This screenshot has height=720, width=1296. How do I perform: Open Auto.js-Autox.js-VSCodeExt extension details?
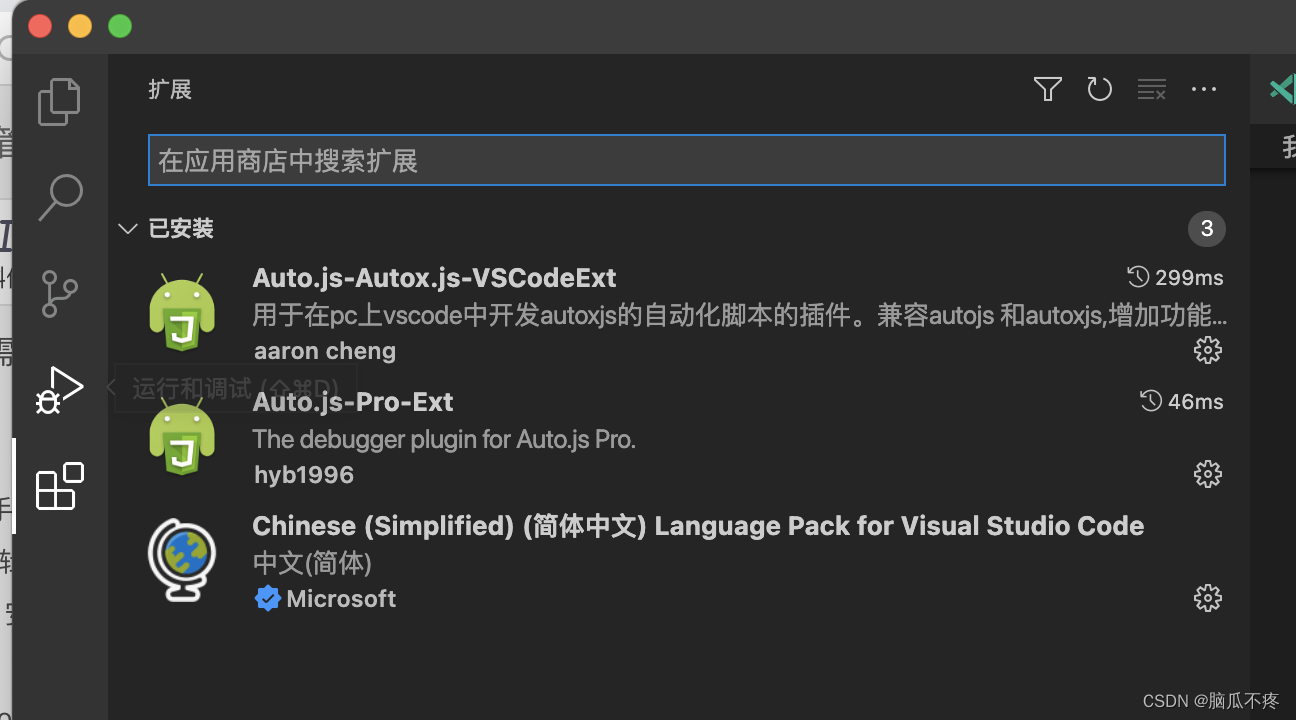434,277
